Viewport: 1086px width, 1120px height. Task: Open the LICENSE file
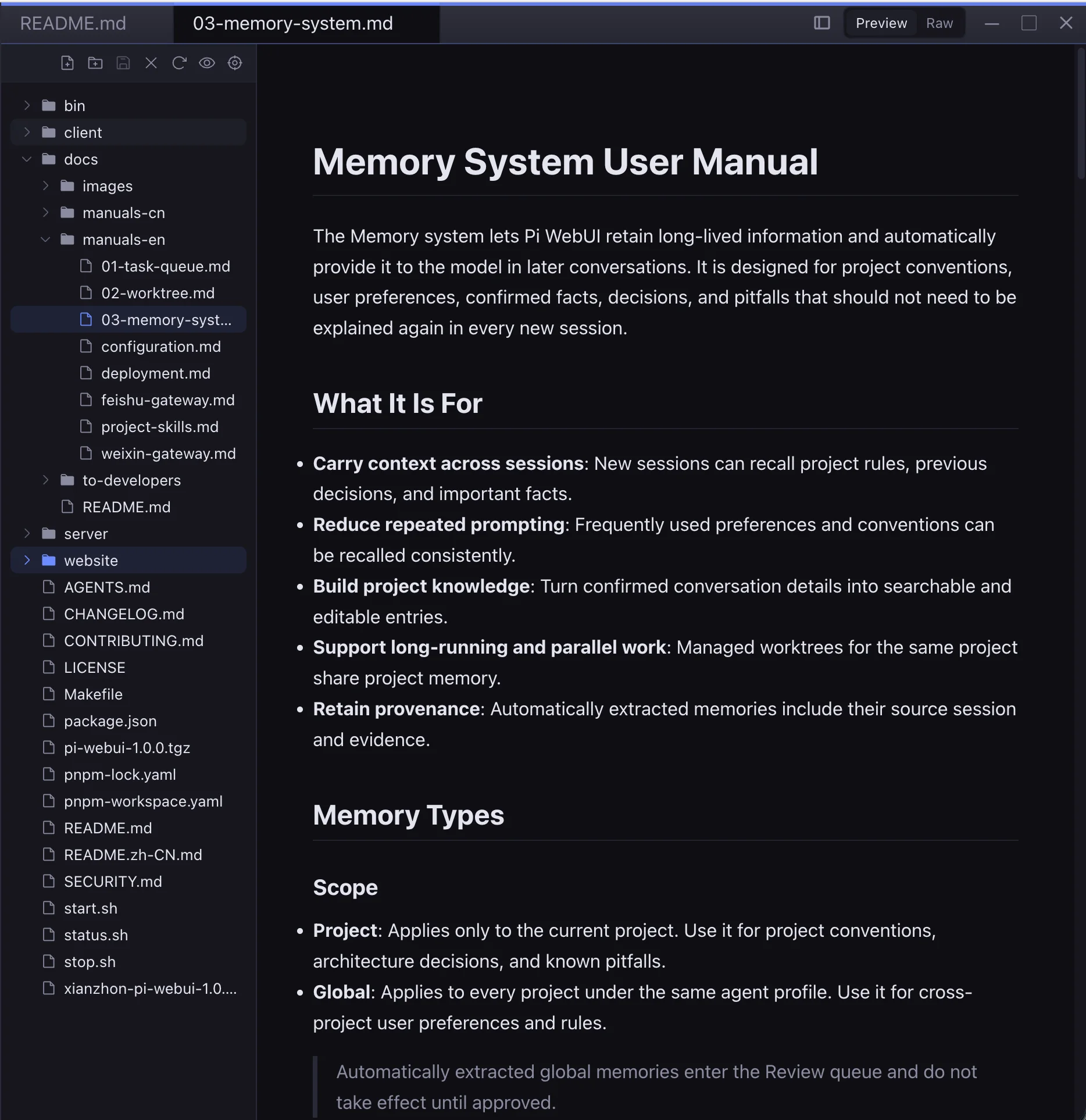click(x=128, y=667)
